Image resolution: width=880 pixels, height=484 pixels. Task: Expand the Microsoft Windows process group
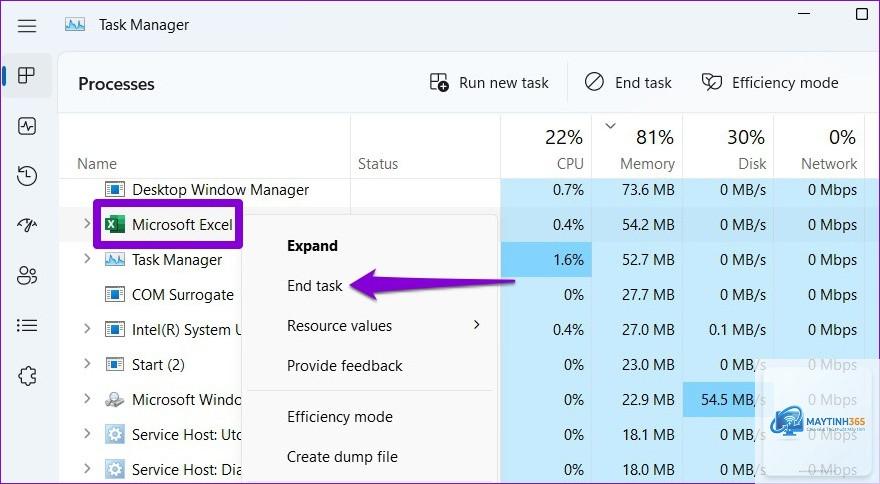(87, 398)
